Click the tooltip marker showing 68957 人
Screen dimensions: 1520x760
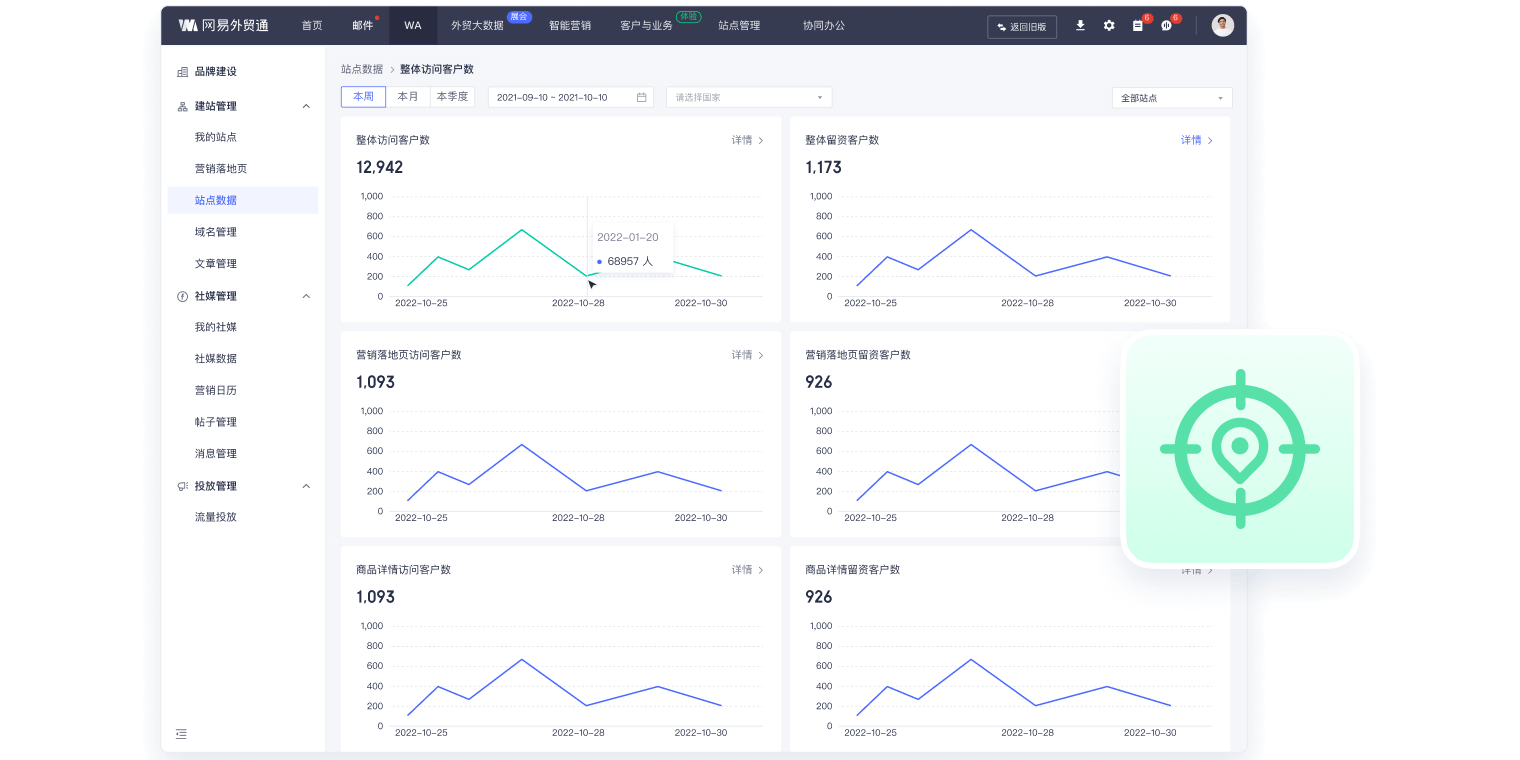pos(627,261)
